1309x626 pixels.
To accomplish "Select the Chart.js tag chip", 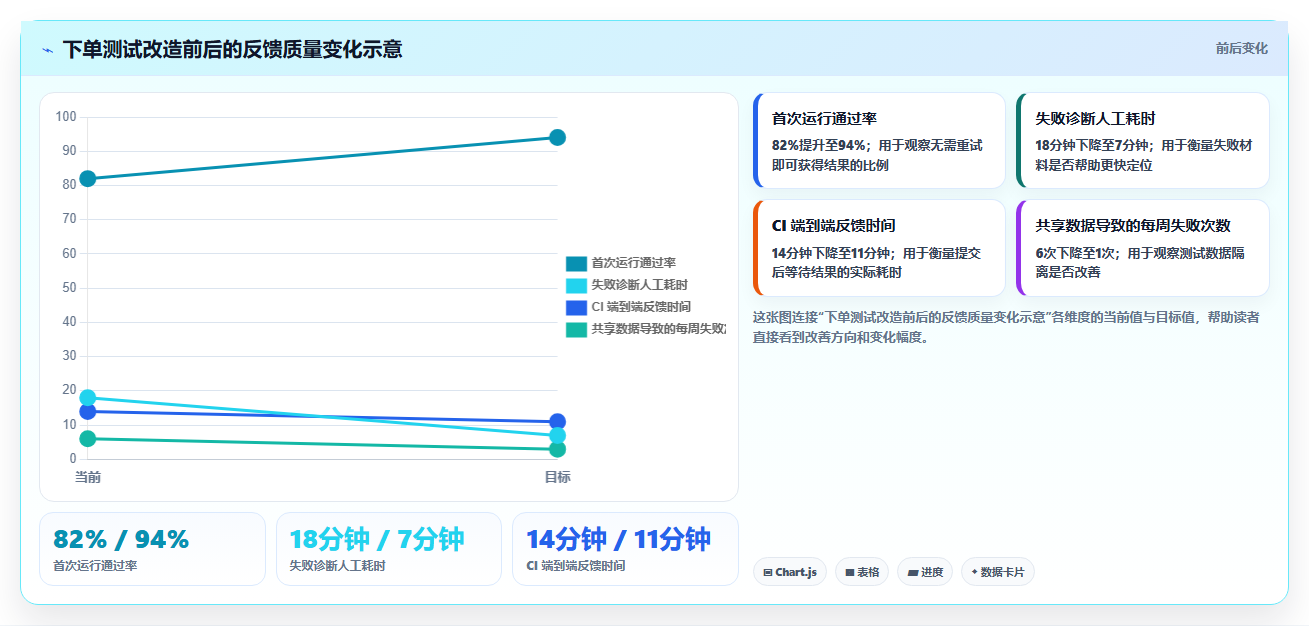I will pos(790,572).
